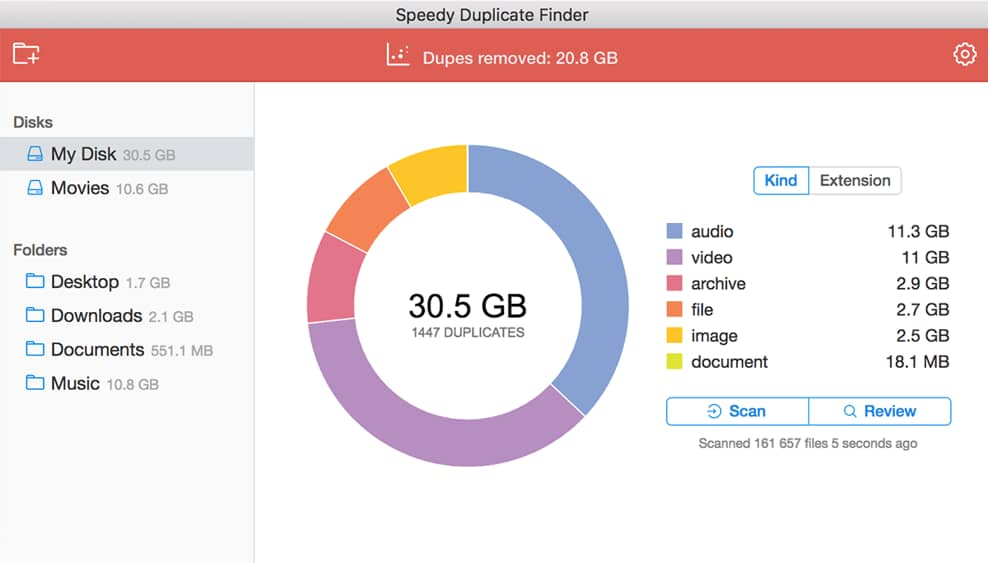
Task: Open settings via the gear icon
Action: pos(964,54)
